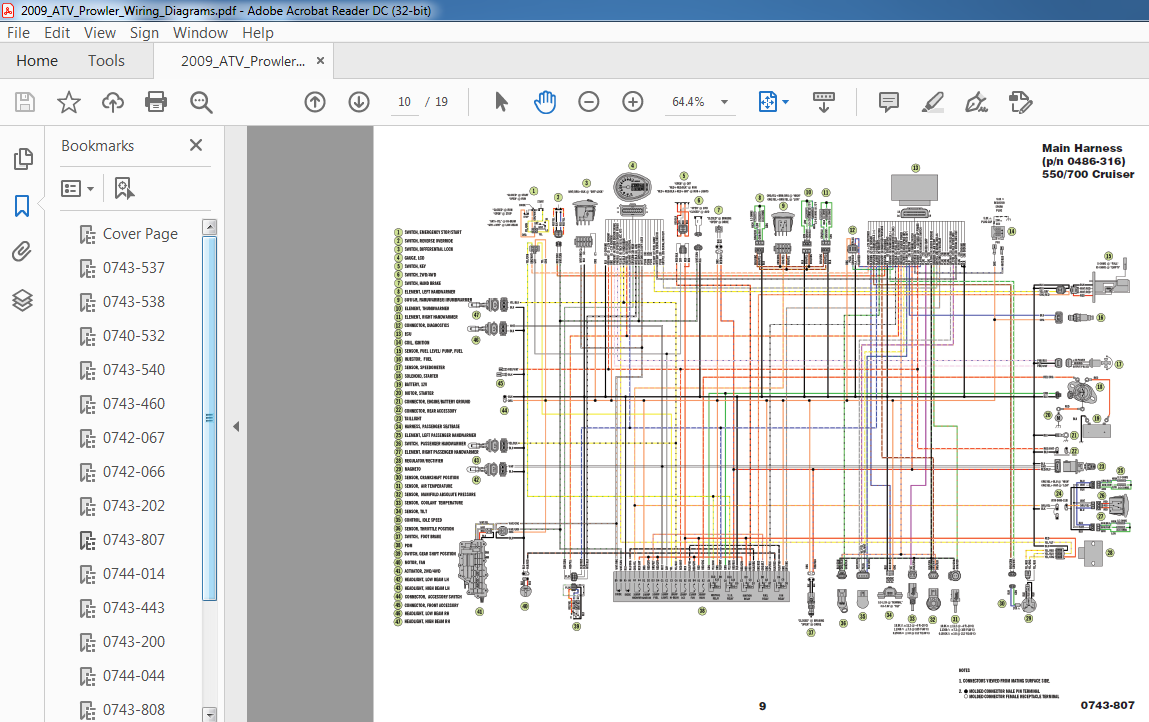Open the File menu
The height and width of the screenshot is (722, 1149).
[18, 33]
